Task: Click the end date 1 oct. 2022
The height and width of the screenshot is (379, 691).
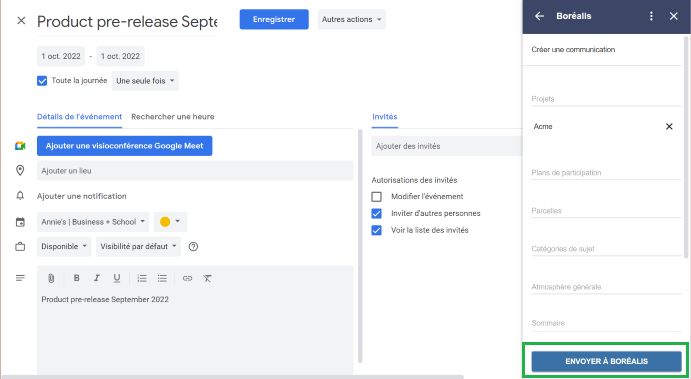Action: pos(120,56)
